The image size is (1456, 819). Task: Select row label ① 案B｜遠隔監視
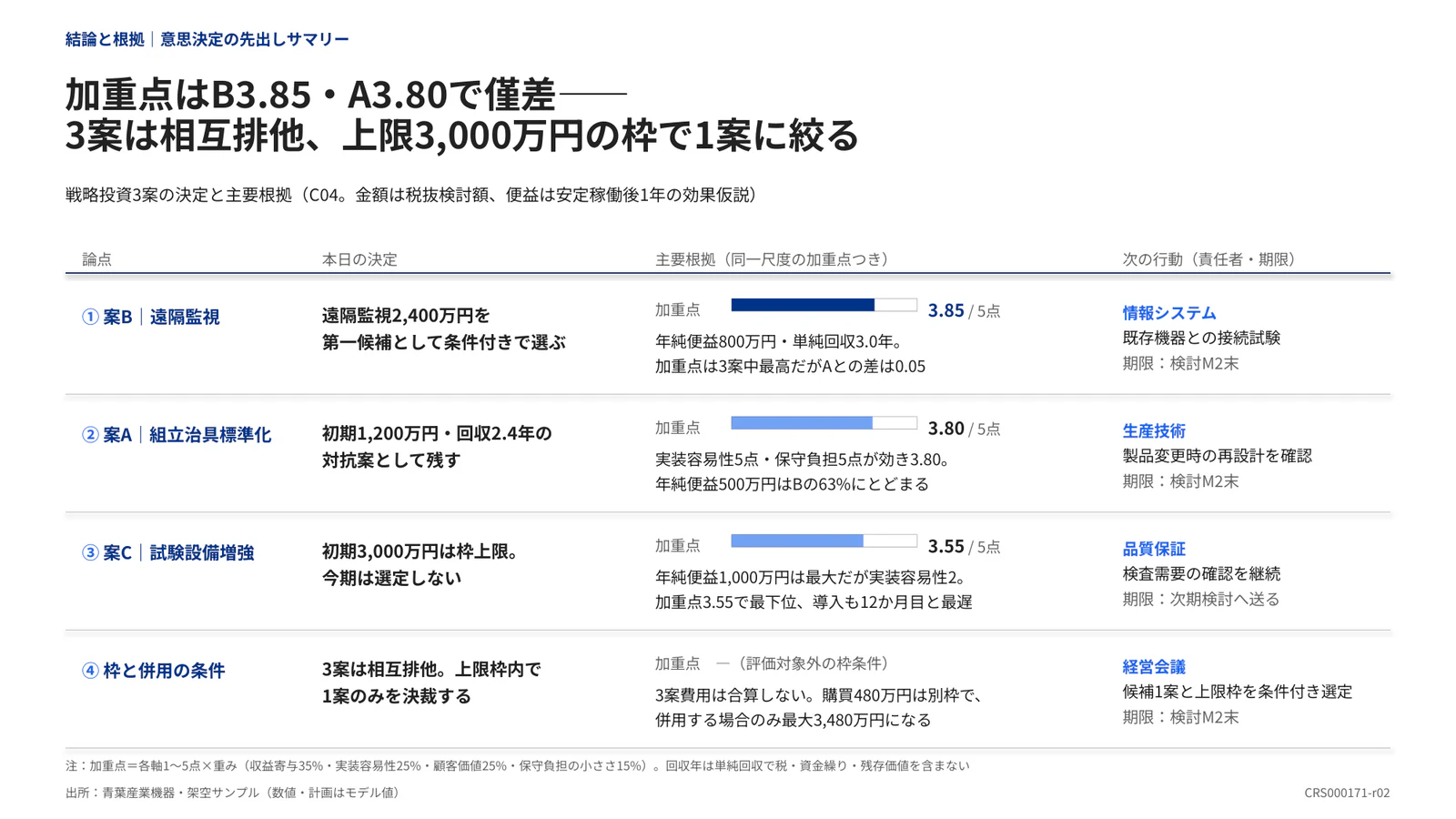tap(150, 317)
